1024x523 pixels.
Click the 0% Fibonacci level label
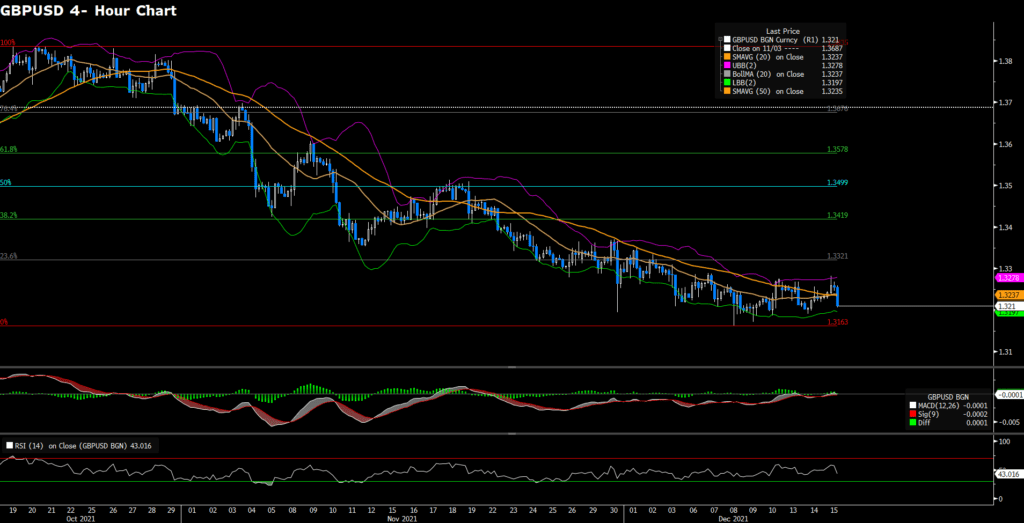(4, 323)
